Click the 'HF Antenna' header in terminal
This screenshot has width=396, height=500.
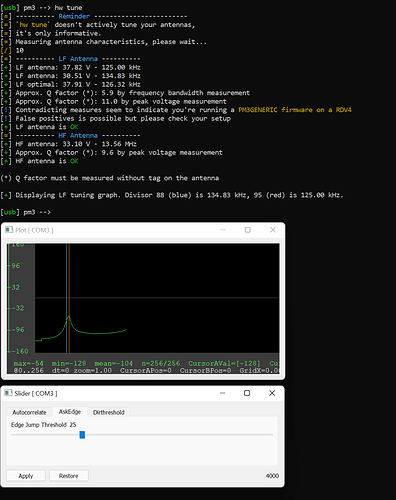point(78,135)
